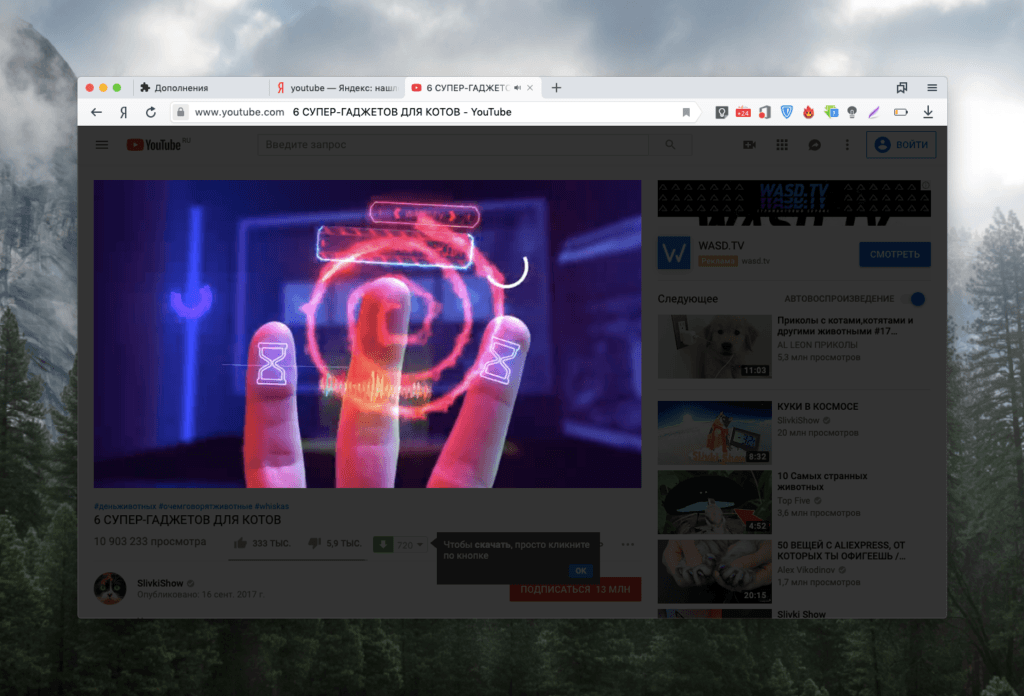
Task: Close the 6 СУПЕР-ГАДЖЕТОВ tab
Action: click(x=530, y=87)
